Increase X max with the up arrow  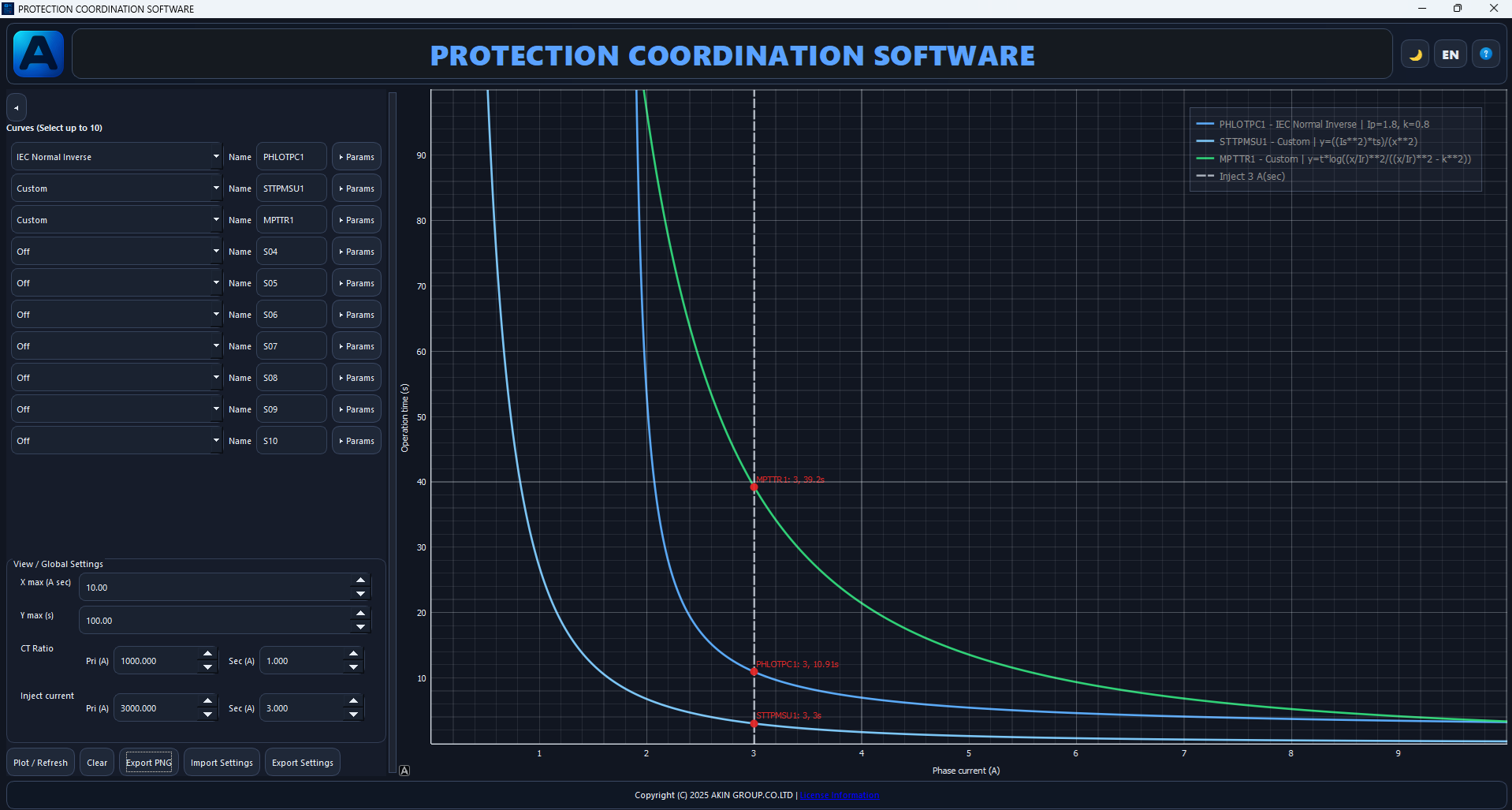[x=360, y=580]
